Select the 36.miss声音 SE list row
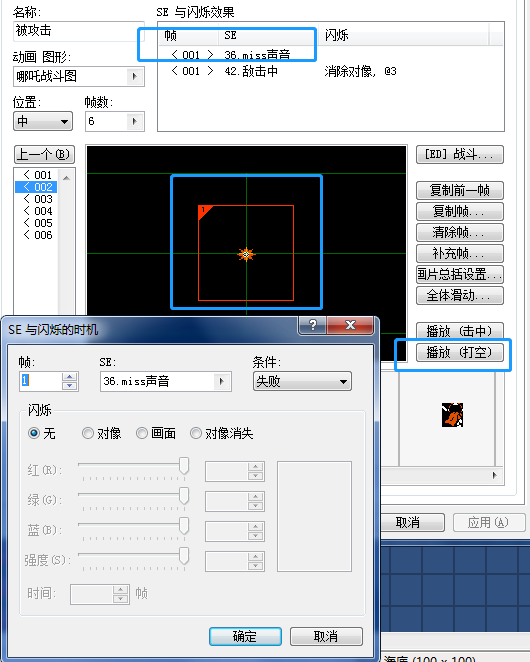This screenshot has width=530, height=662. 331,55
